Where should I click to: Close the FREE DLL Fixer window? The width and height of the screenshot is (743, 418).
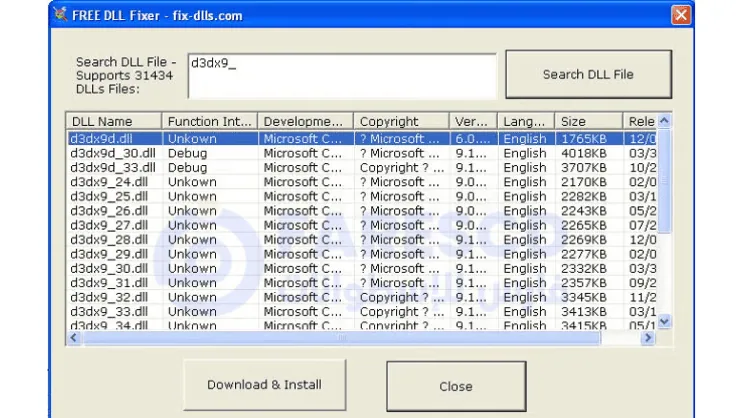tap(680, 15)
